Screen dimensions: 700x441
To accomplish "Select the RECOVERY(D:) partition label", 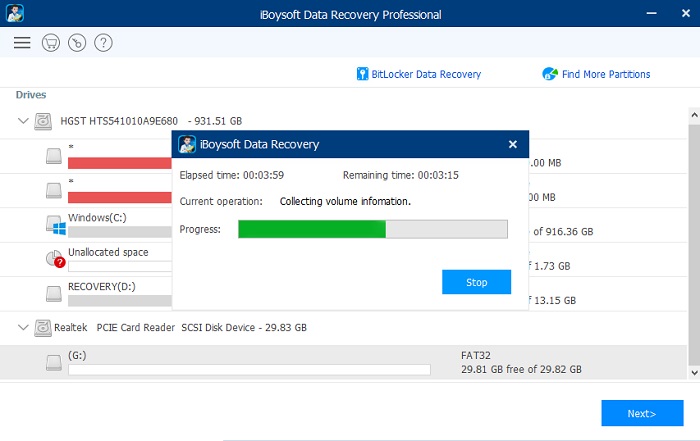I will [102, 287].
